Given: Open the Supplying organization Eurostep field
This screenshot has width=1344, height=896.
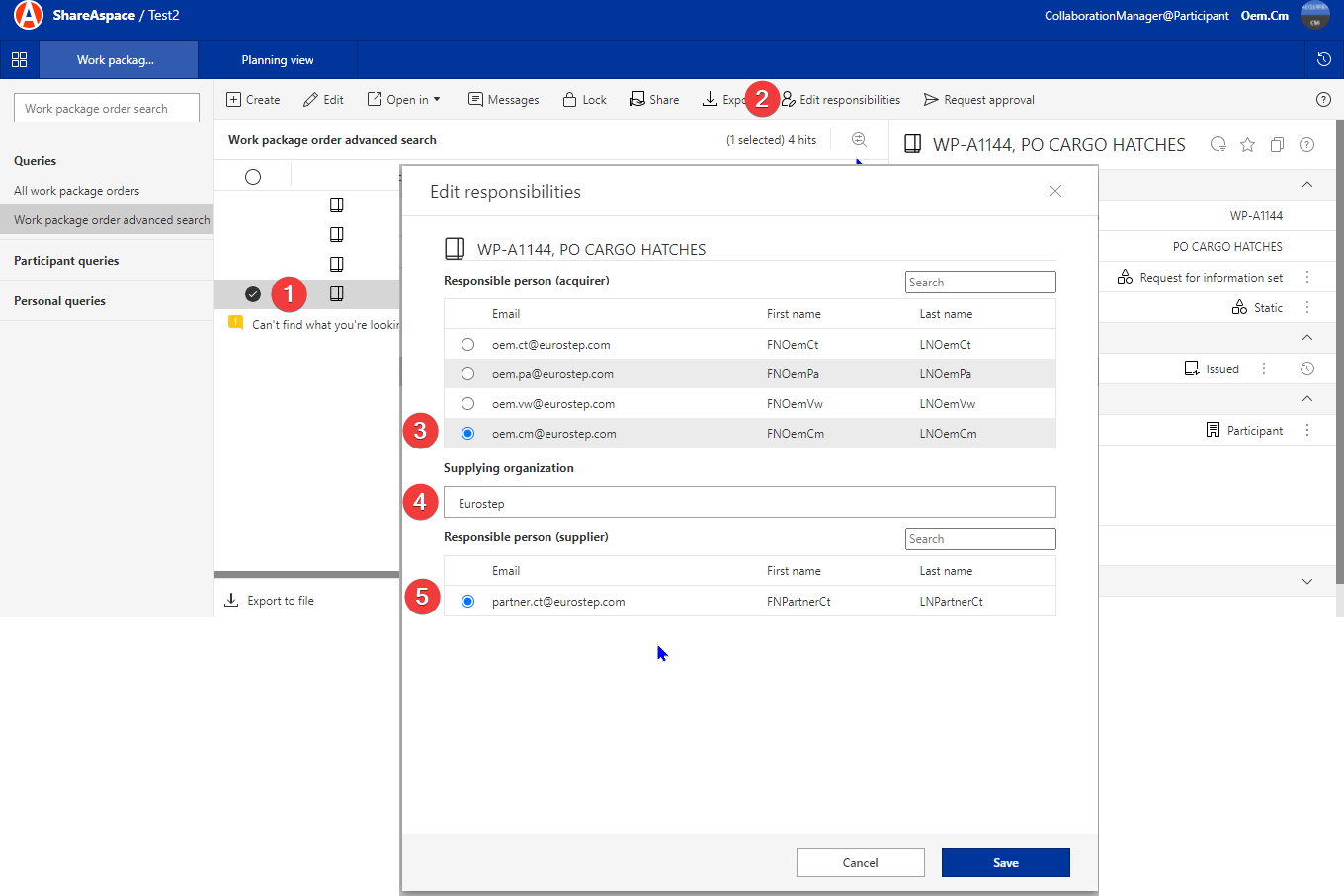Looking at the screenshot, I should pyautogui.click(x=749, y=503).
